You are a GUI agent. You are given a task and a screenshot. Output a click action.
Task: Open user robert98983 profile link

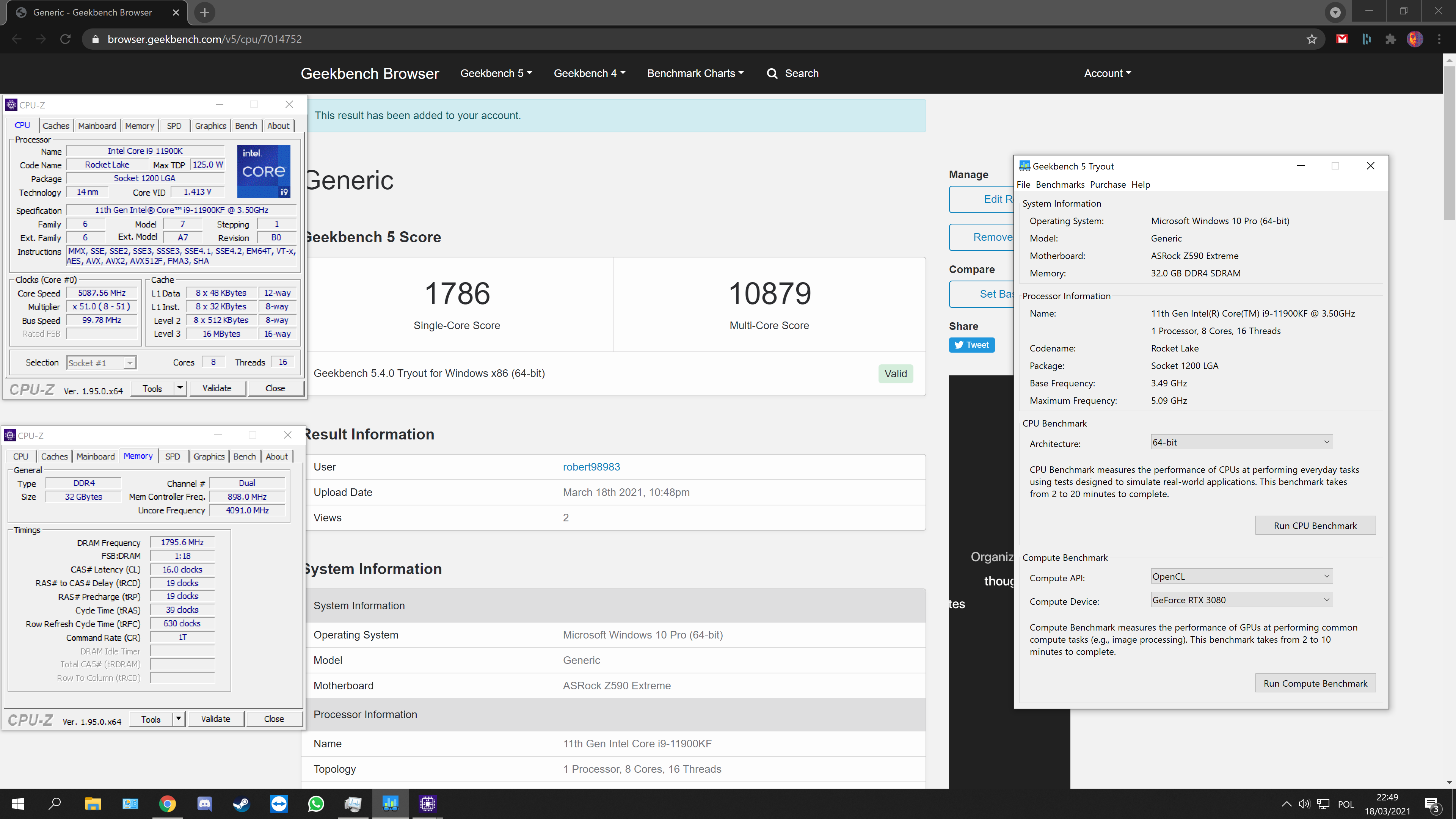pos(591,467)
